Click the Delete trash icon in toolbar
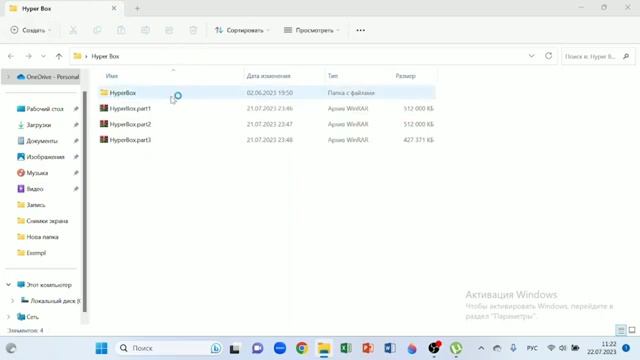The height and width of the screenshot is (360, 640). pos(193,30)
